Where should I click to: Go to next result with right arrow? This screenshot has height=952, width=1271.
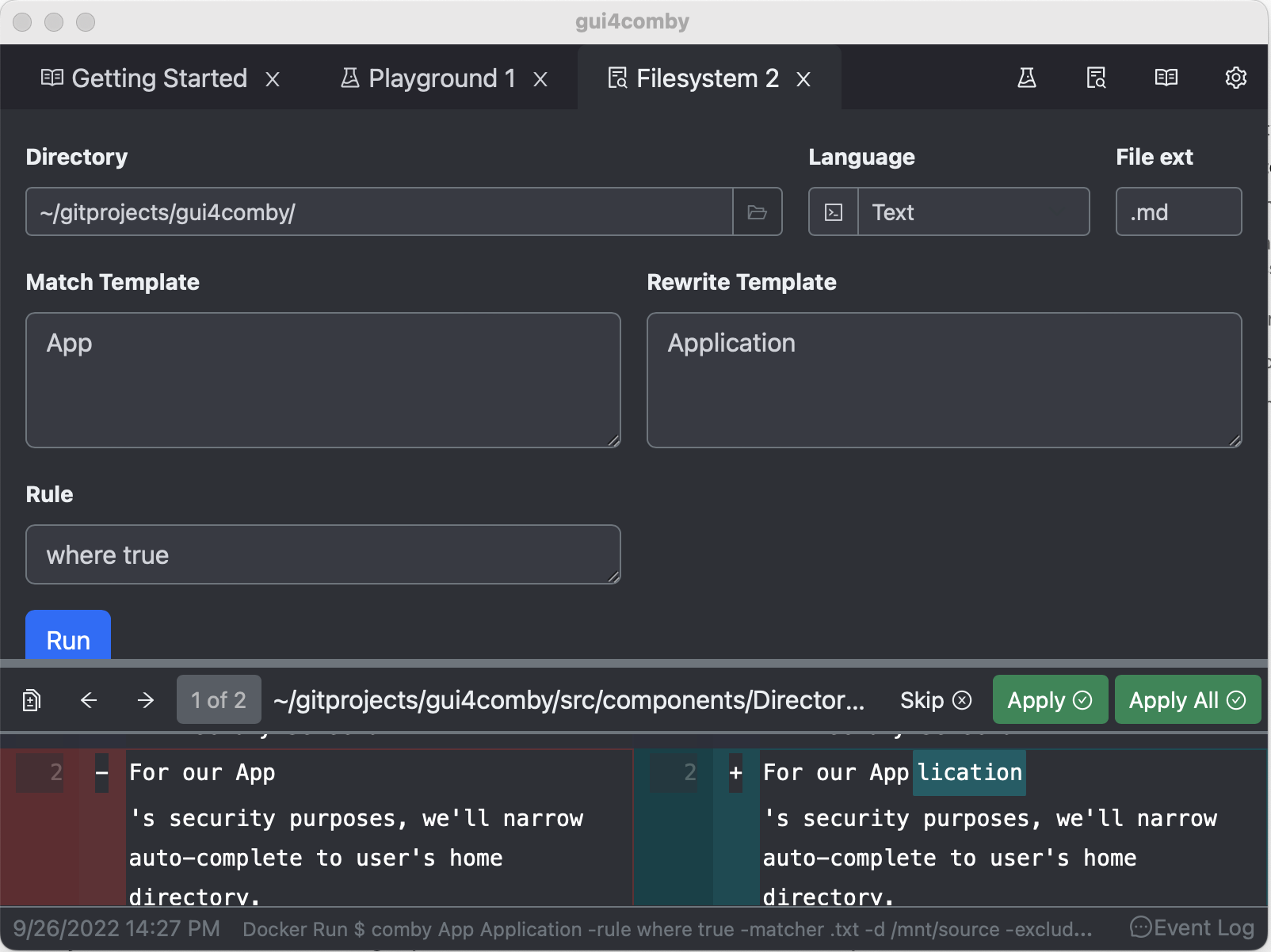coord(146,700)
